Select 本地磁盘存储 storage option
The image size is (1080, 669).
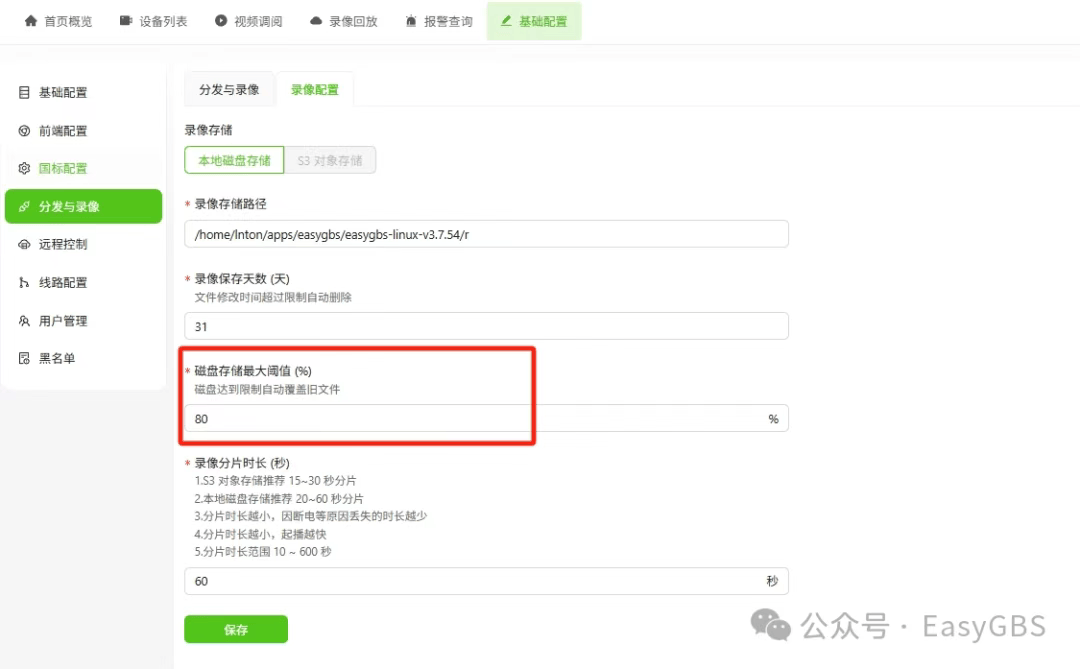click(234, 160)
